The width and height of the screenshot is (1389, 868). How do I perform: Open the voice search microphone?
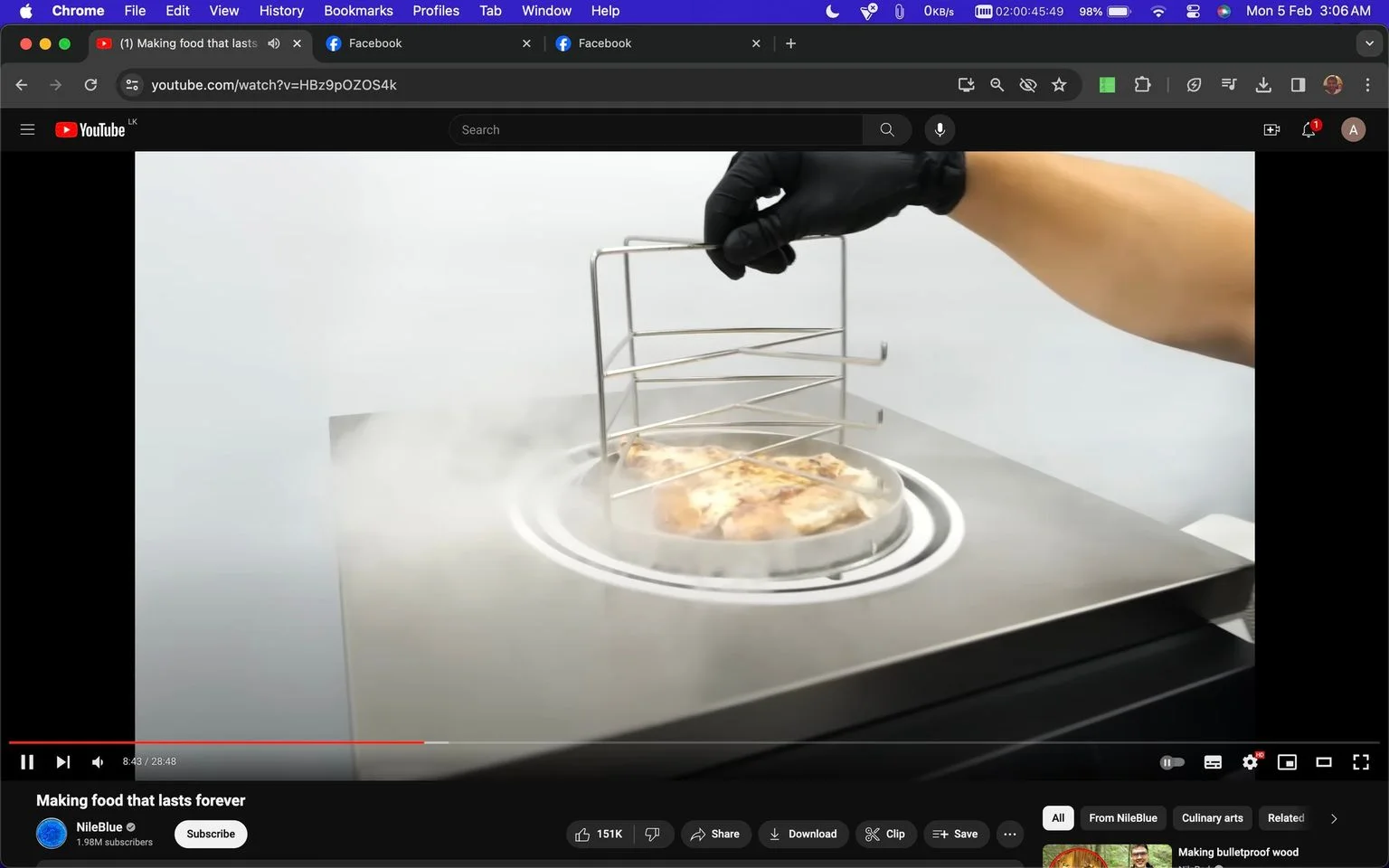point(940,130)
